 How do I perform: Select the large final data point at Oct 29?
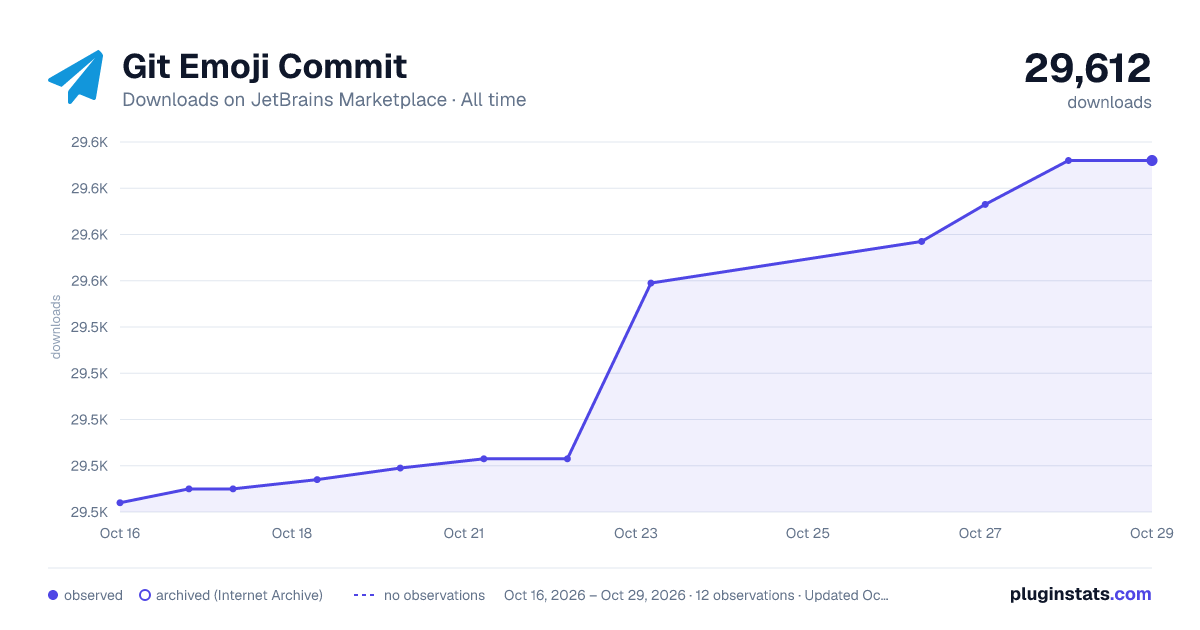coord(1152,160)
